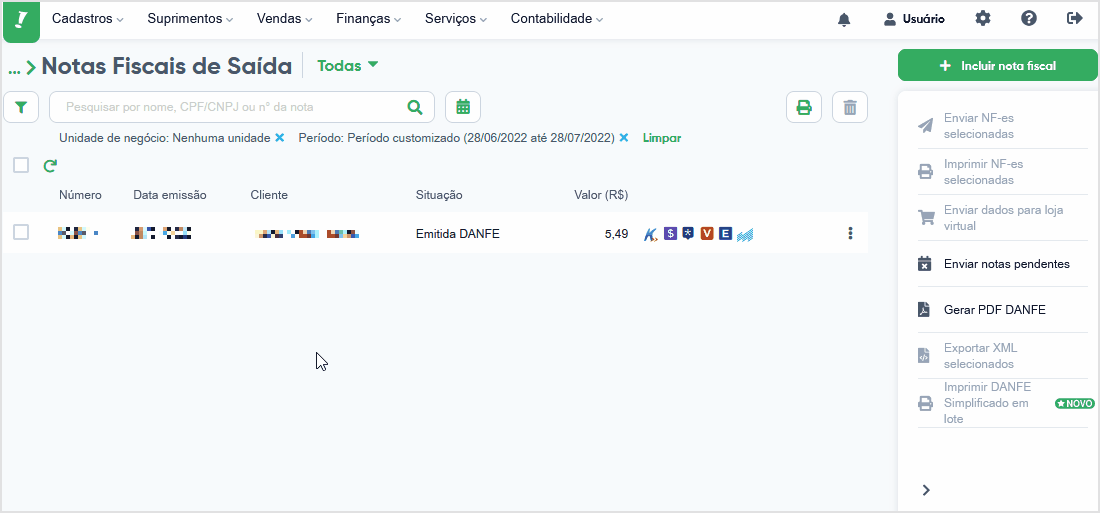Remove the Unidade de negócio filter

tap(279, 138)
